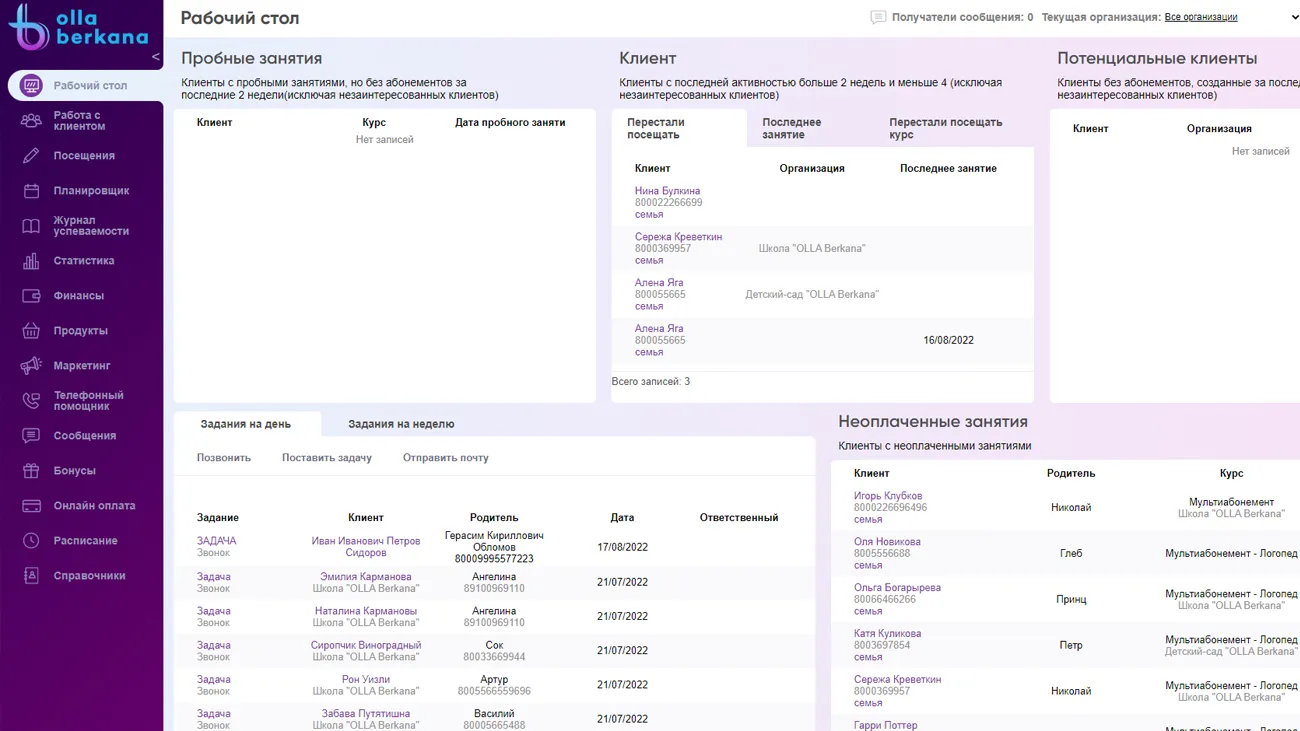Open the Bonuses gift icon
This screenshot has height=731, width=1300.
click(x=31, y=471)
